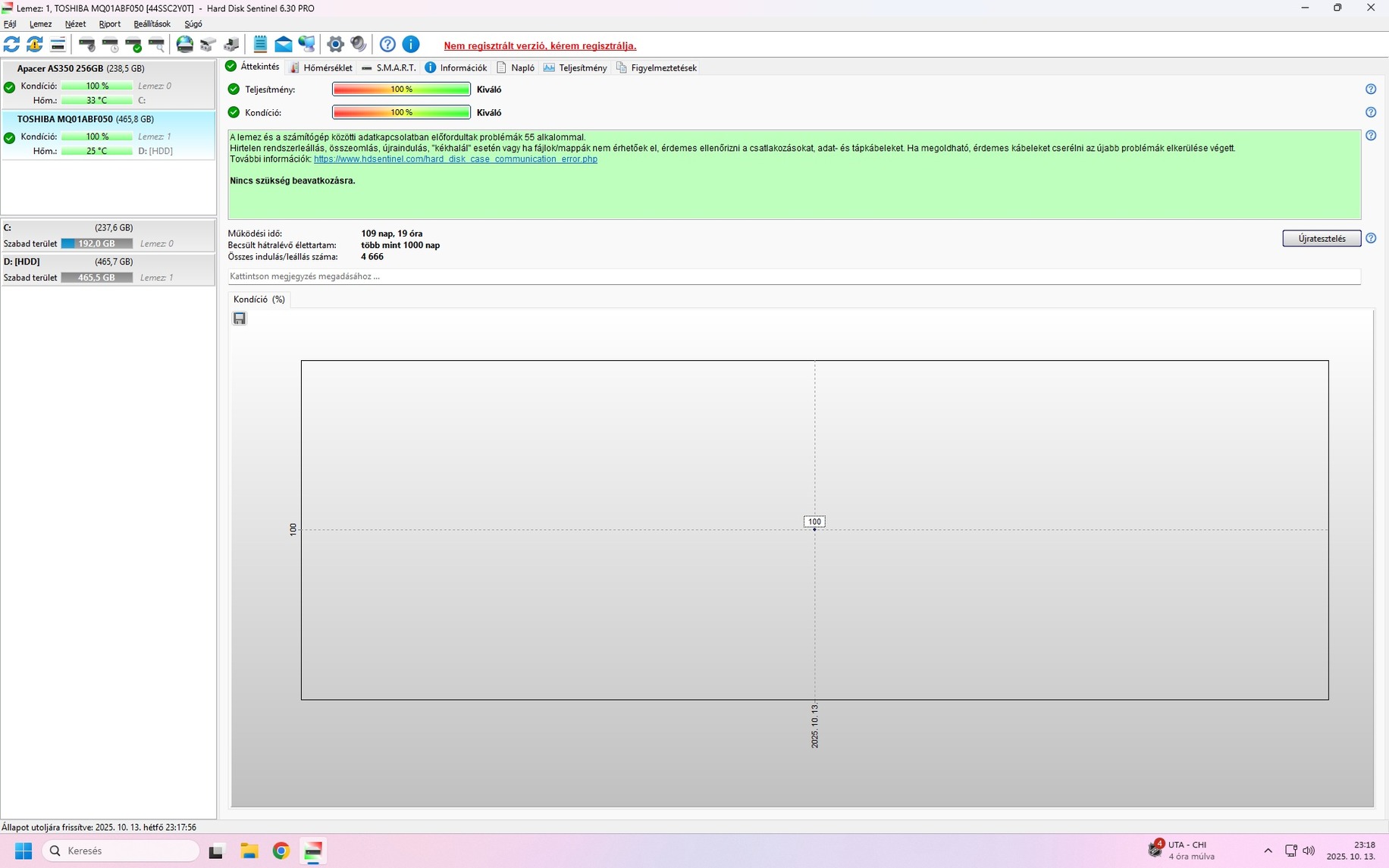Click the Windows Start button

pyautogui.click(x=24, y=851)
